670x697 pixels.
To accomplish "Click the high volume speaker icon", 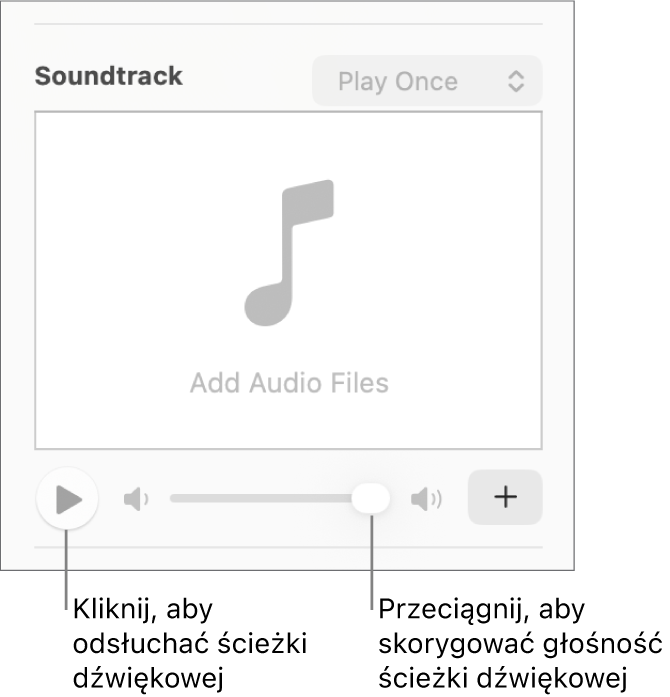I will click(x=427, y=498).
